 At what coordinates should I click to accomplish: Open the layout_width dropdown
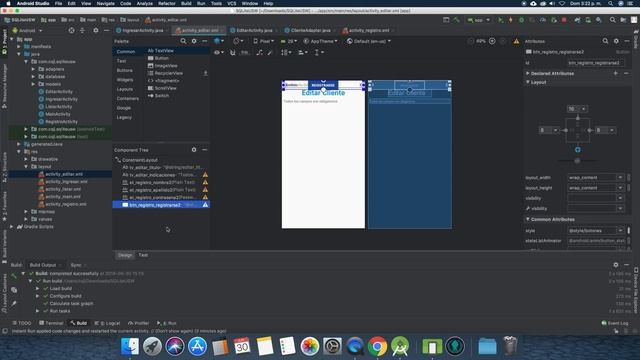coord(620,178)
